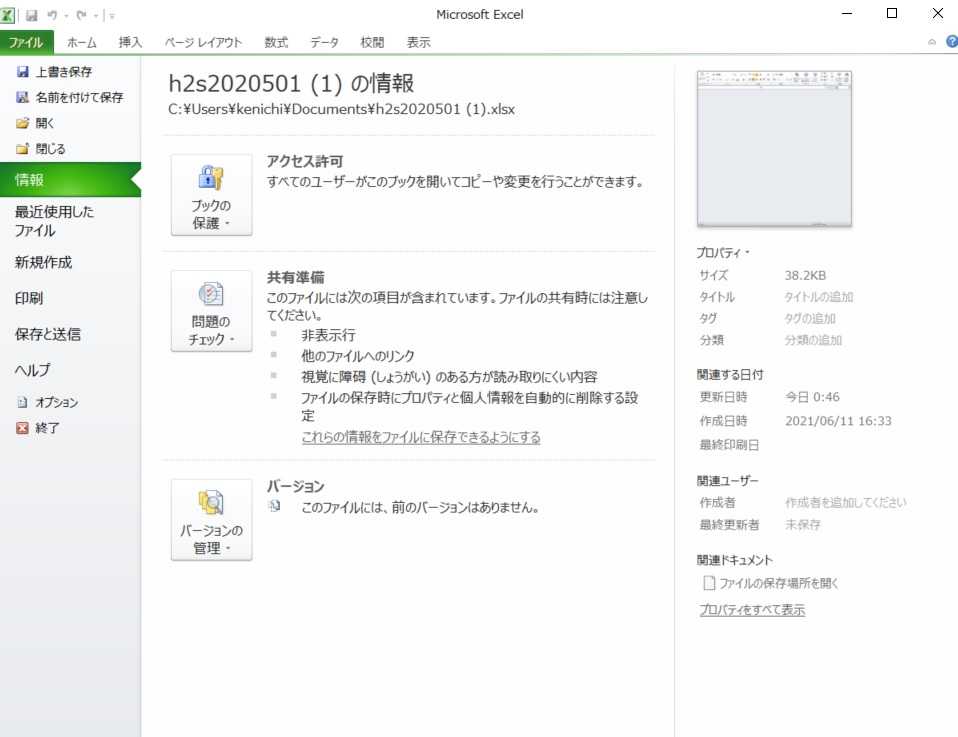The height and width of the screenshot is (737, 958).
Task: Expand the バージョンの管理 dropdown button
Action: point(211,520)
